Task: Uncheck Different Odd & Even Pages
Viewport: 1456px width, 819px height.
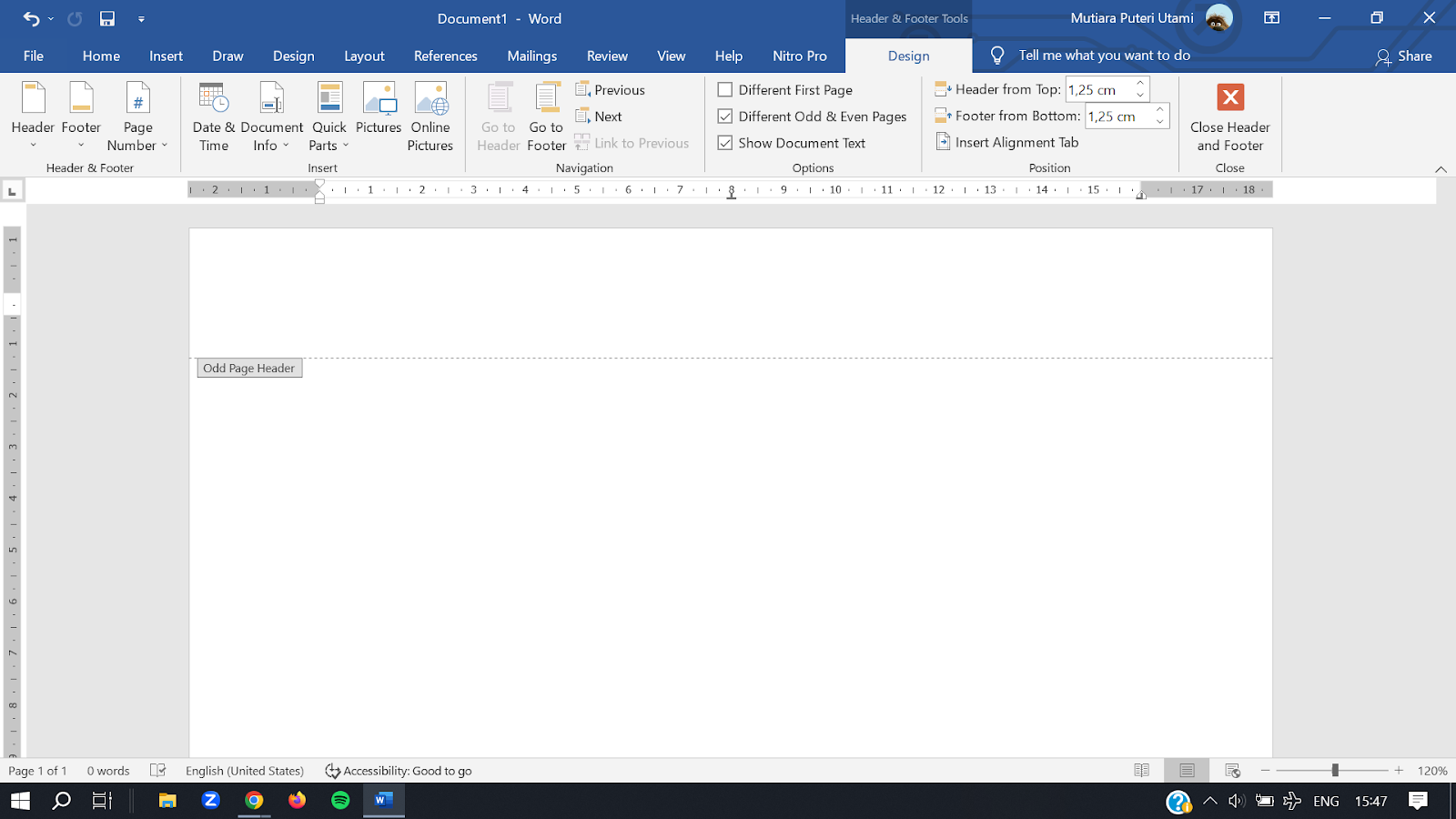Action: (x=725, y=116)
